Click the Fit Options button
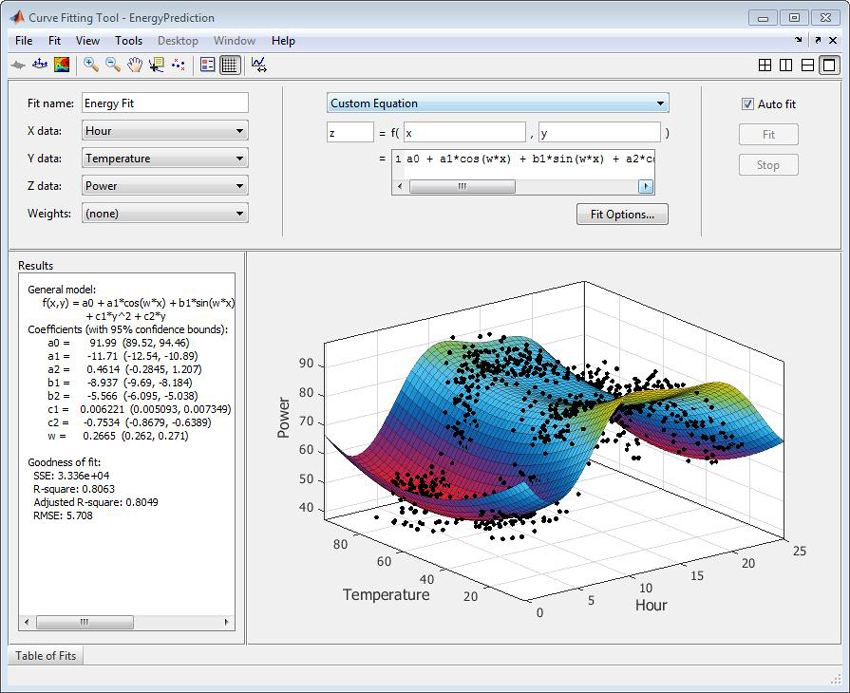This screenshot has width=850, height=693. point(622,214)
